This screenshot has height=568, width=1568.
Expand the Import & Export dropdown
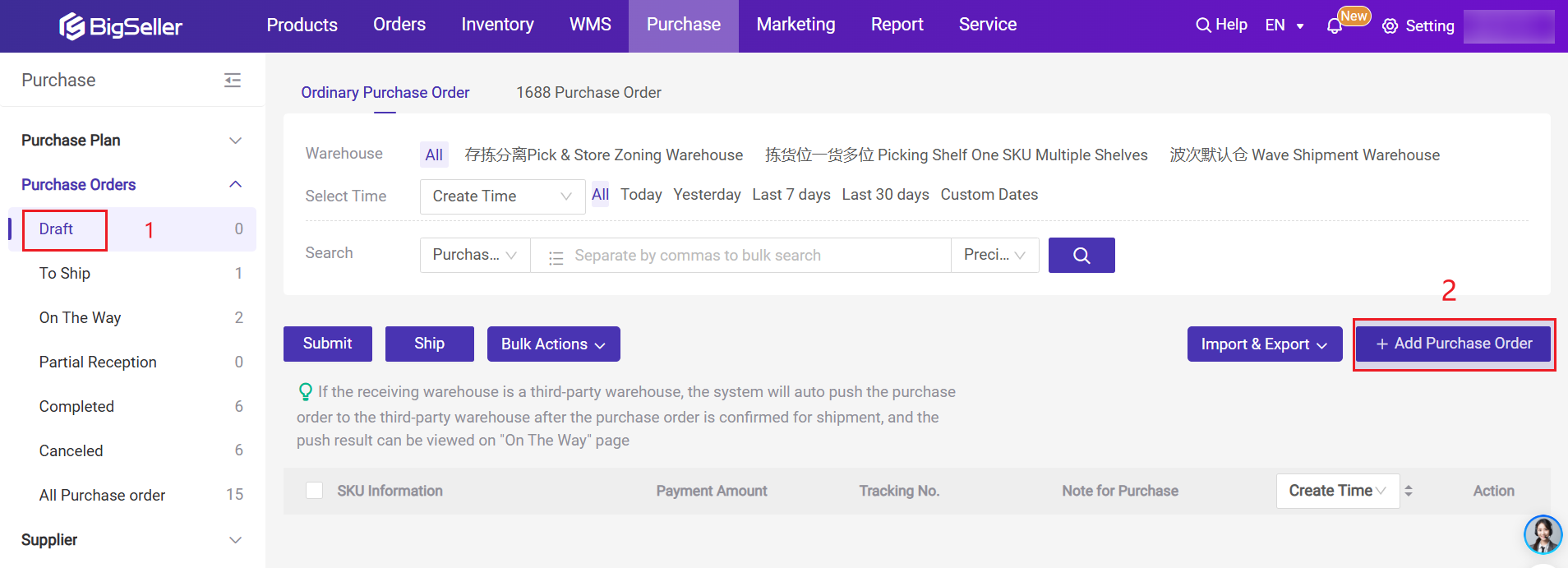coord(1264,344)
